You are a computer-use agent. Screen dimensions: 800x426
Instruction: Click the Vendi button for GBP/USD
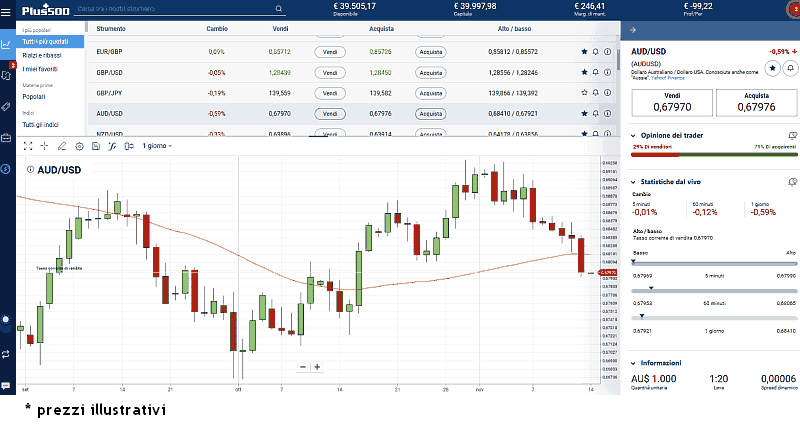click(x=331, y=72)
